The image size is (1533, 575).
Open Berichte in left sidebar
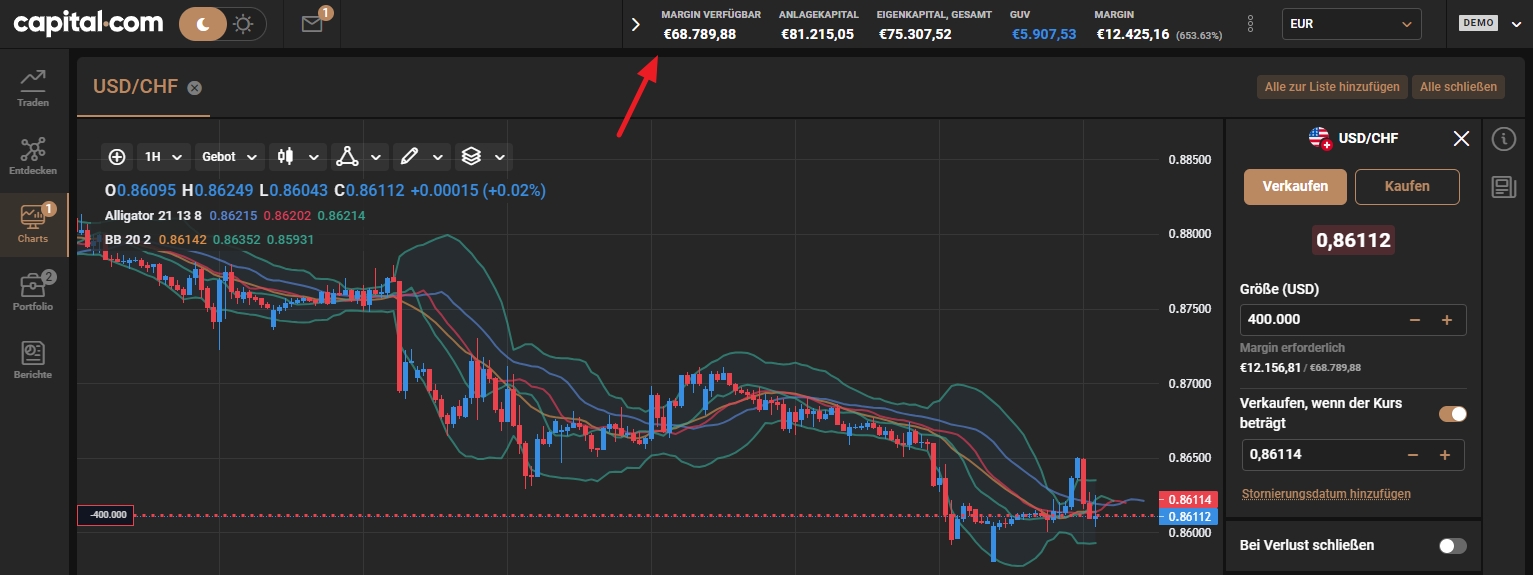pyautogui.click(x=33, y=360)
